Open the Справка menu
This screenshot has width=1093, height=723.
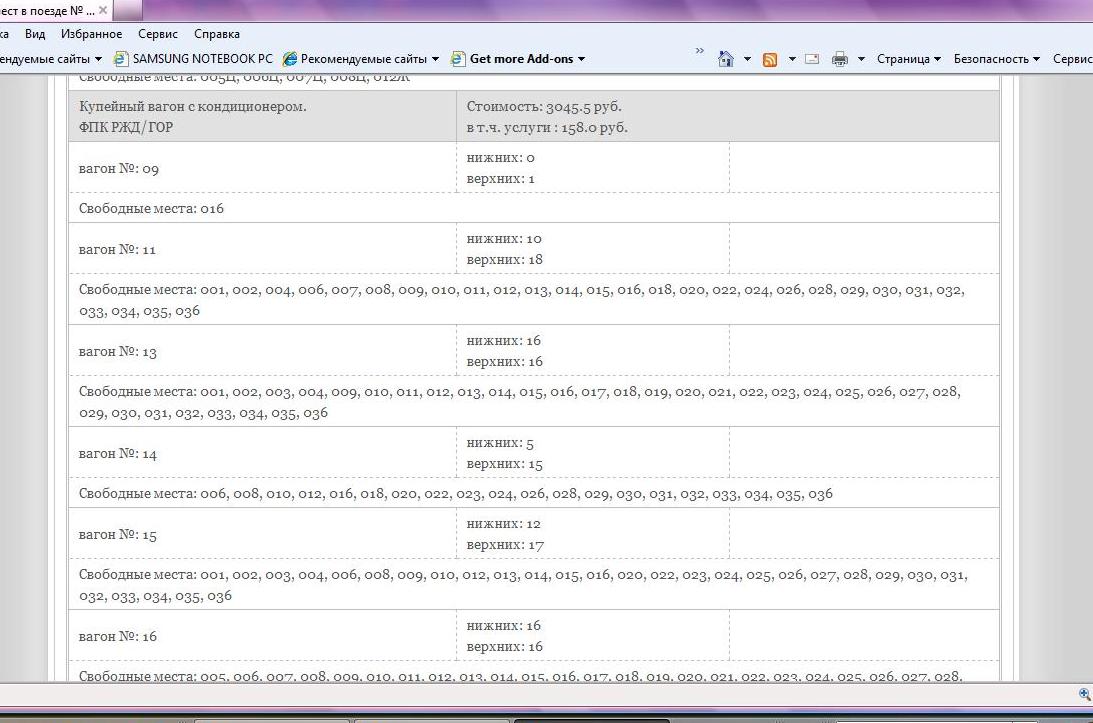pos(216,34)
